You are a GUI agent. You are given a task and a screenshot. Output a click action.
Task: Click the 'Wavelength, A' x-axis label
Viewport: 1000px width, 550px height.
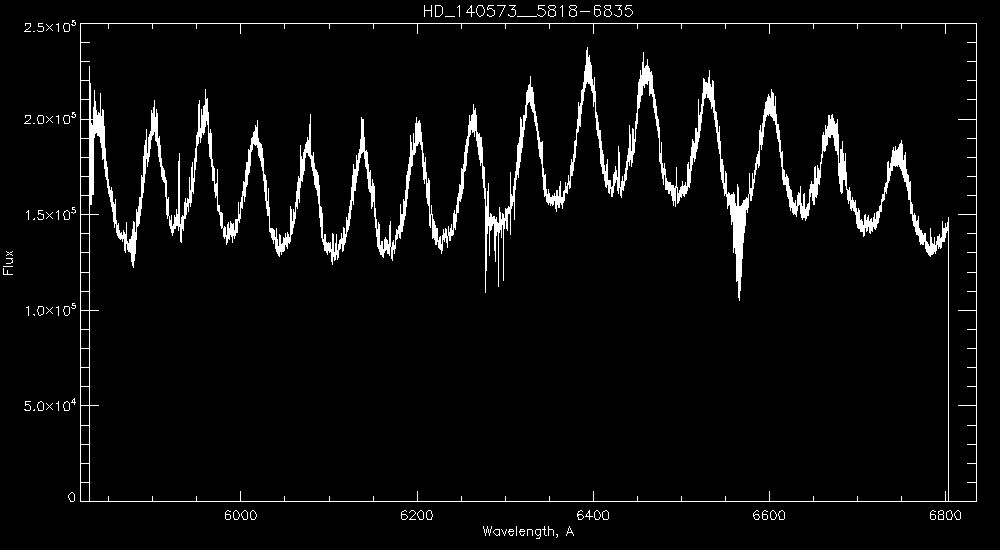(x=528, y=531)
